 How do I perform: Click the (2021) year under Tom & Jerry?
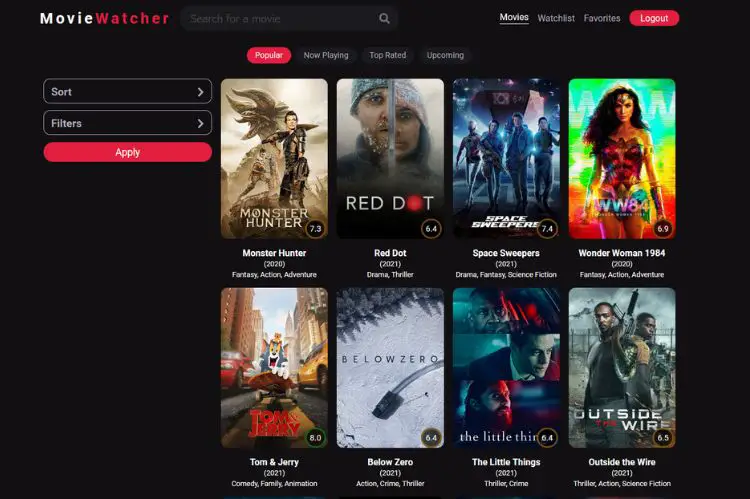click(x=274, y=473)
